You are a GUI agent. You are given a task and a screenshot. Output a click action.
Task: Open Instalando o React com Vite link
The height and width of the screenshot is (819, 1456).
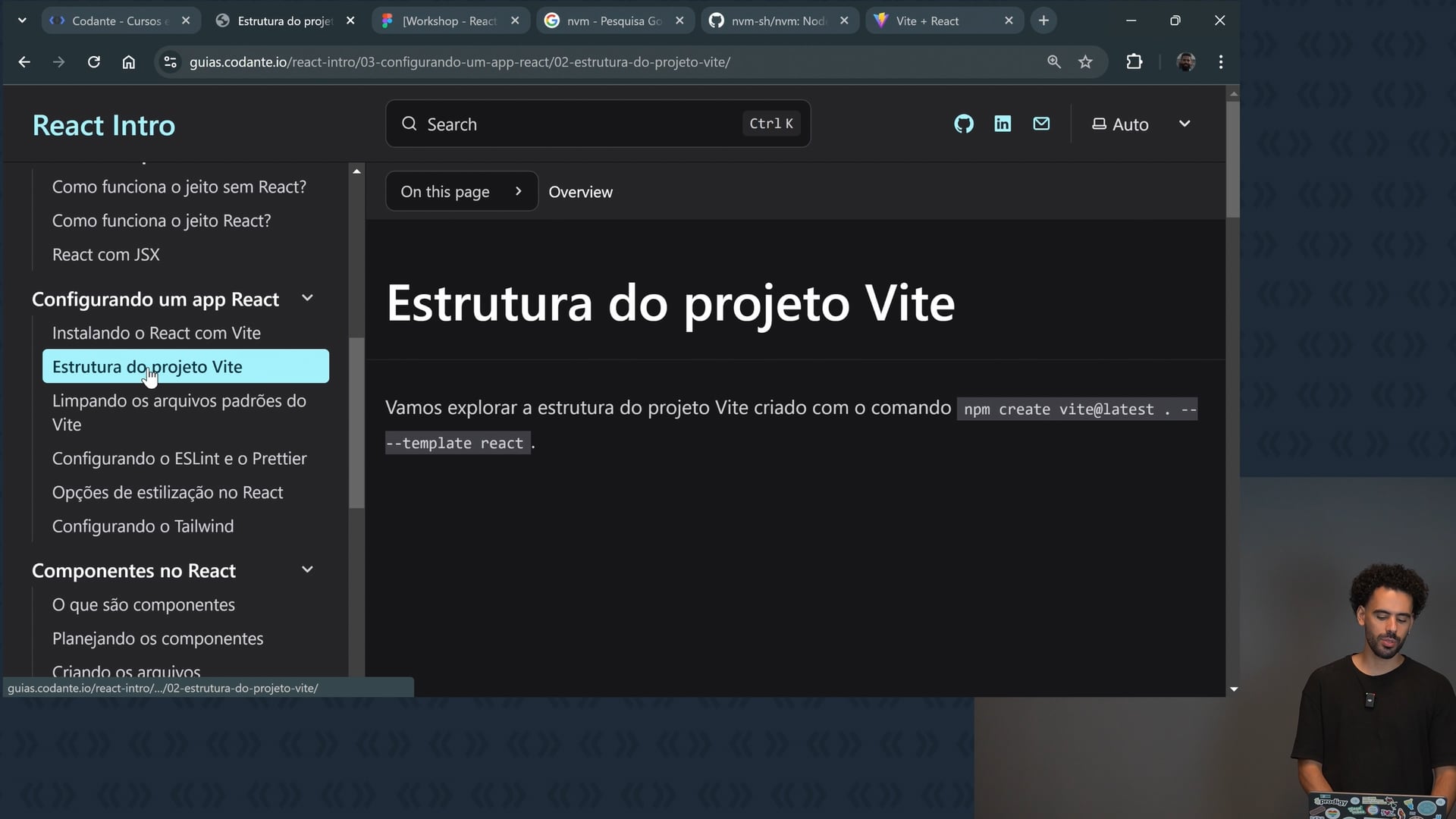click(x=156, y=333)
